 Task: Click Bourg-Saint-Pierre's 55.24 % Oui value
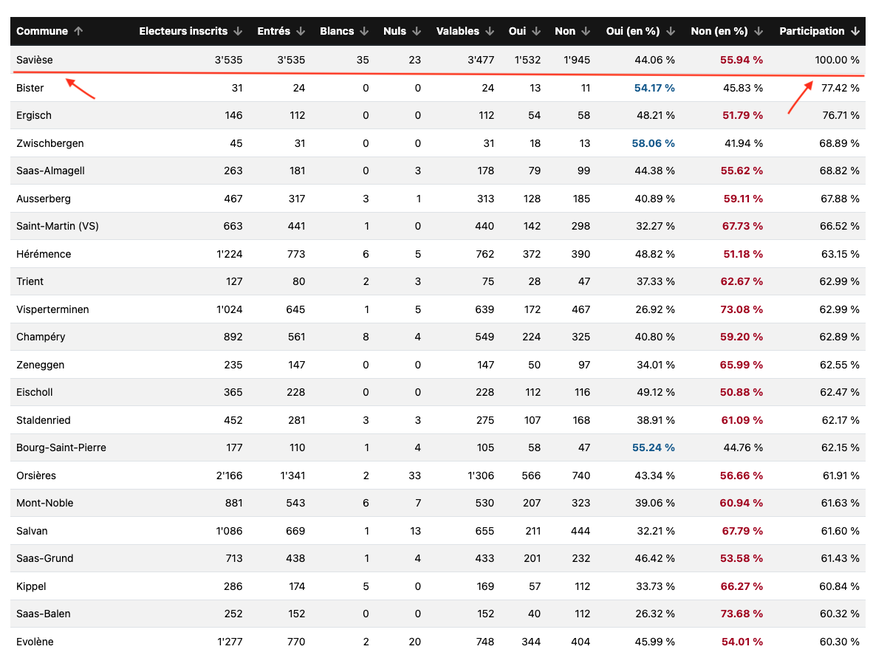pos(653,447)
